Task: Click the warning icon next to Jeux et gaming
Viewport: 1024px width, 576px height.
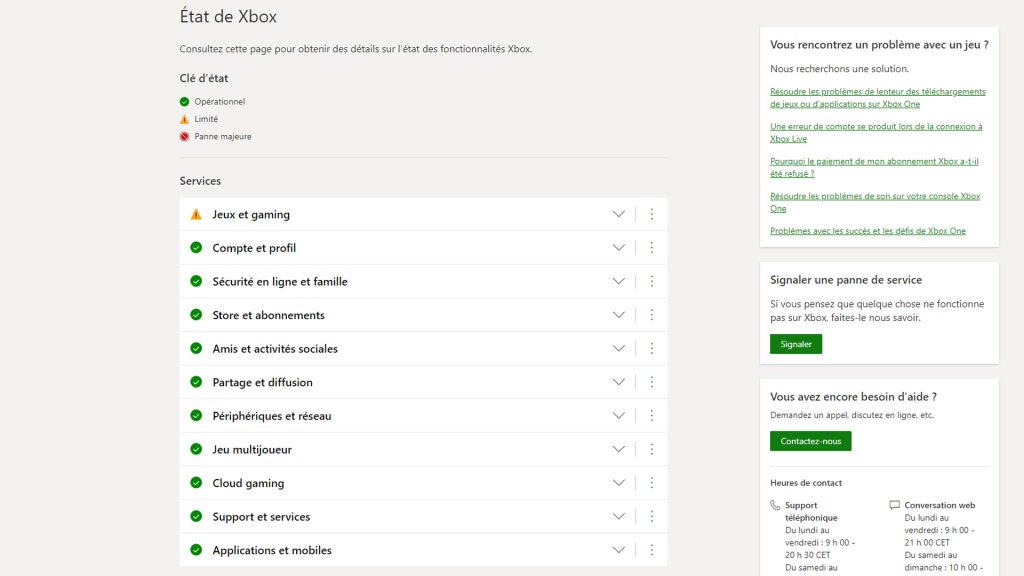Action: (x=195, y=214)
